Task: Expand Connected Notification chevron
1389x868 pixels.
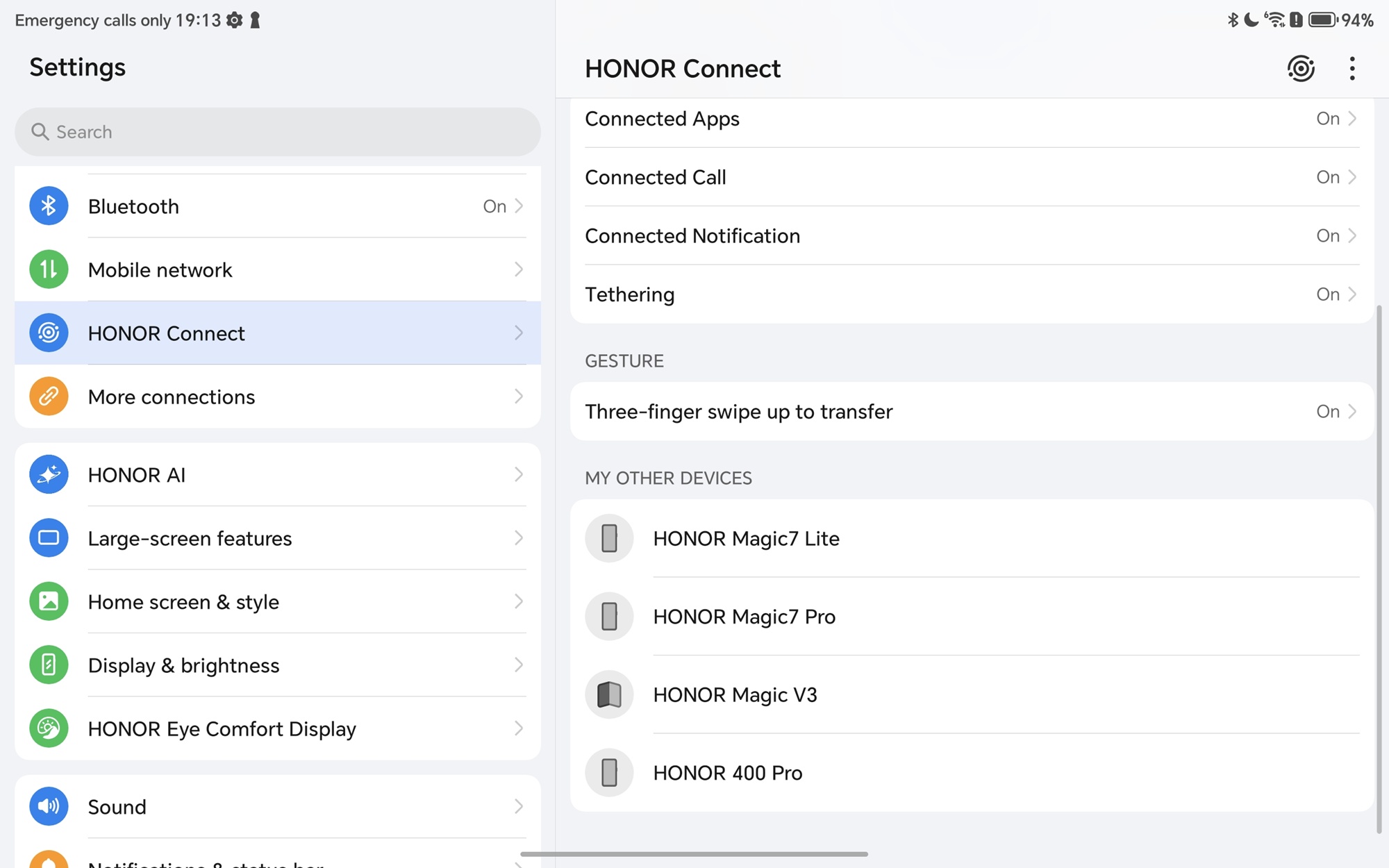Action: [x=1351, y=236]
